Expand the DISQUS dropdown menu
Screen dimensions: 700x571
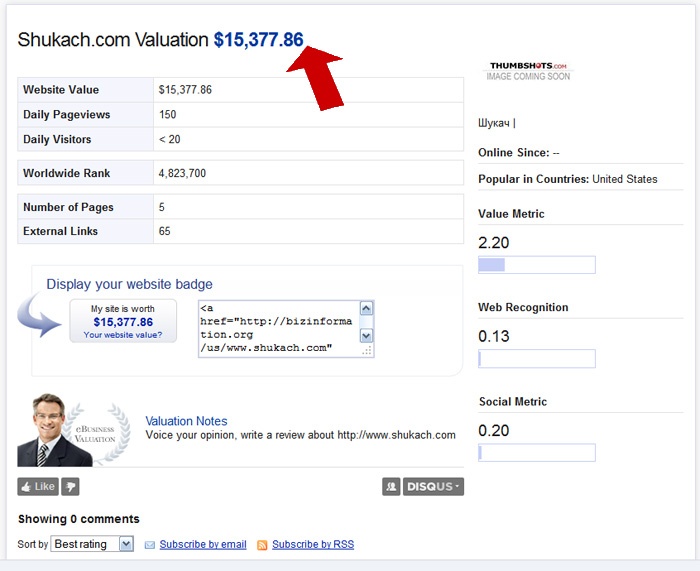coord(433,486)
